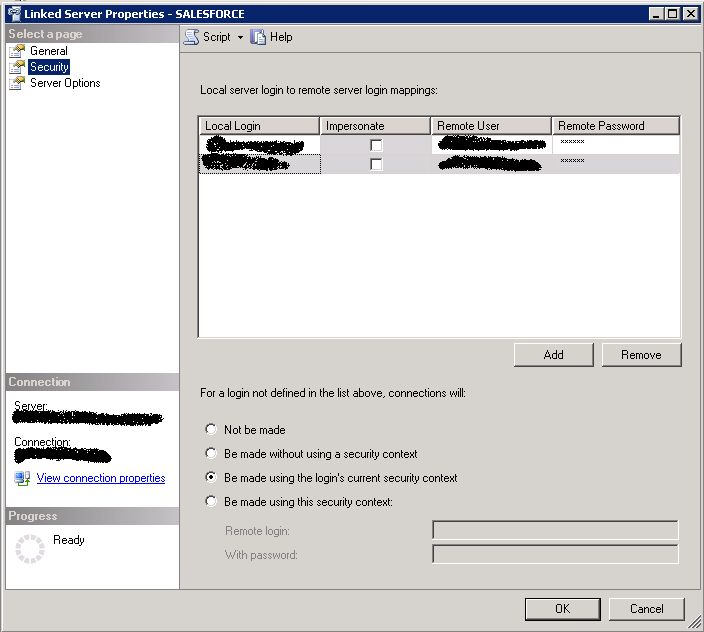Toggle Impersonate checkbox in first row
Image resolution: width=704 pixels, height=632 pixels.
(376, 145)
